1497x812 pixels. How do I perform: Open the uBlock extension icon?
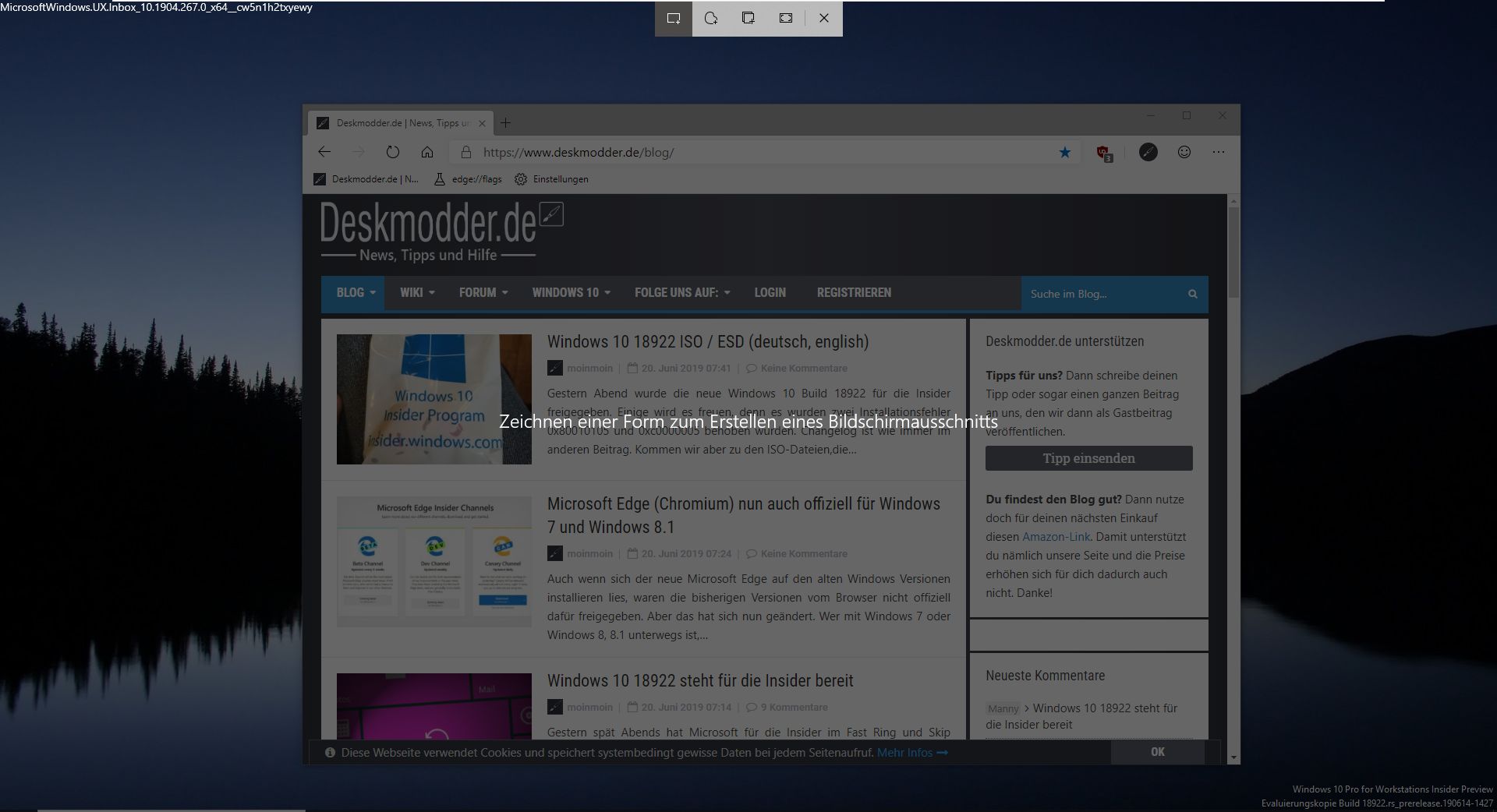1104,153
